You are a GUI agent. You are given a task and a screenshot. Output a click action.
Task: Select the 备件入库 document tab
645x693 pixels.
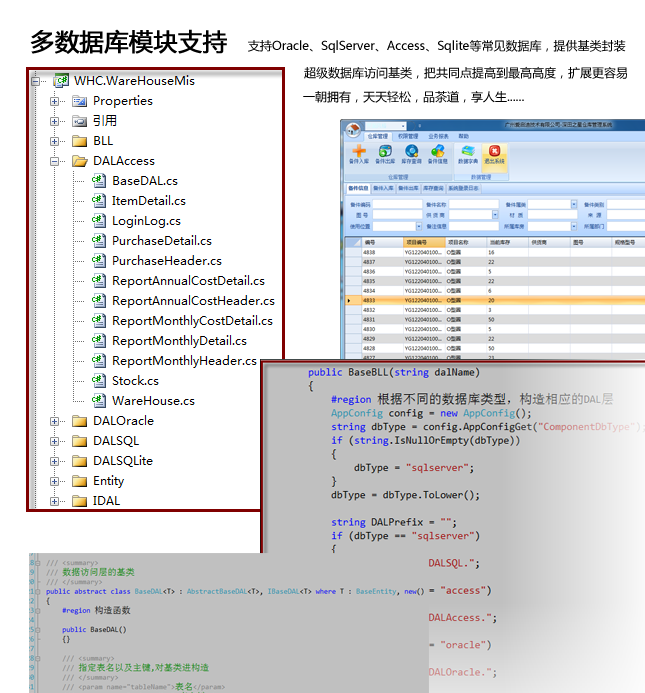tap(383, 188)
